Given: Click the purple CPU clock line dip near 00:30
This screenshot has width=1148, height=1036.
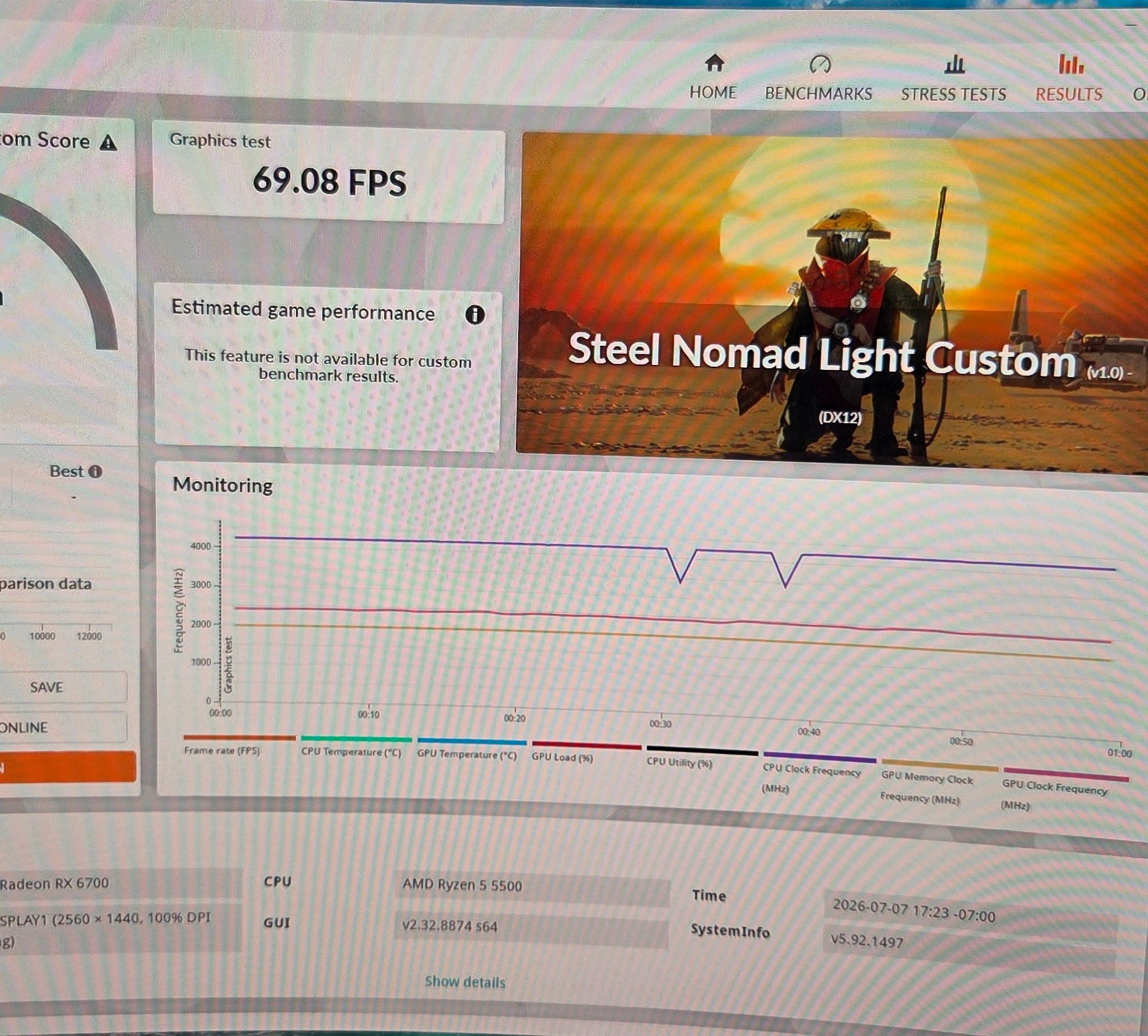Looking at the screenshot, I should 681,581.
